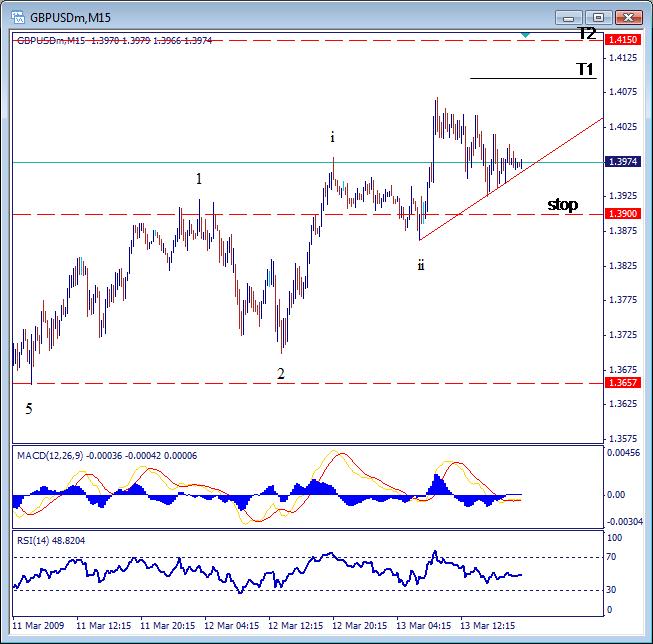653x644 pixels.
Task: Select the 'stop' text label
Action: coord(563,205)
